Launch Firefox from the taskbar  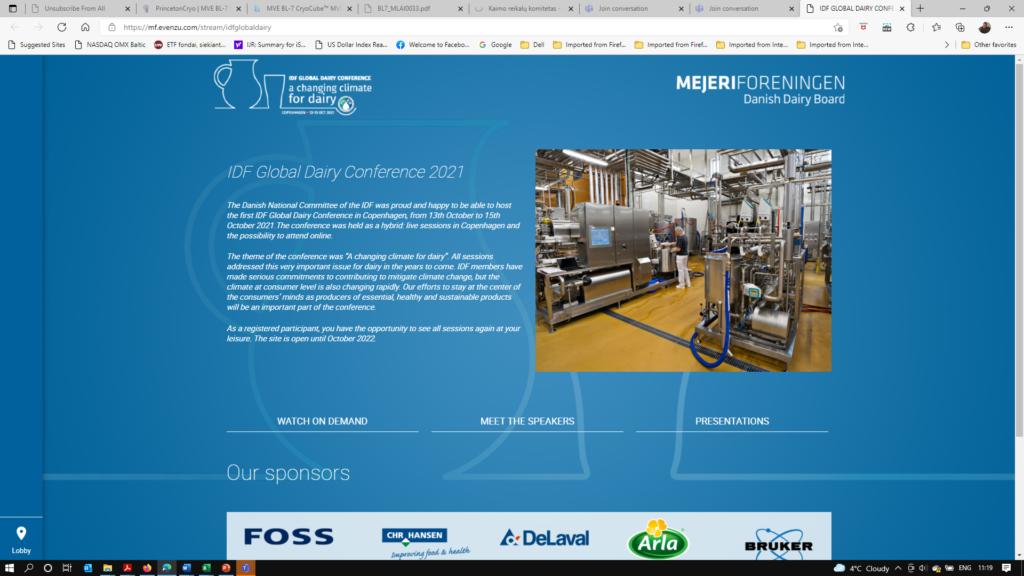(147, 568)
